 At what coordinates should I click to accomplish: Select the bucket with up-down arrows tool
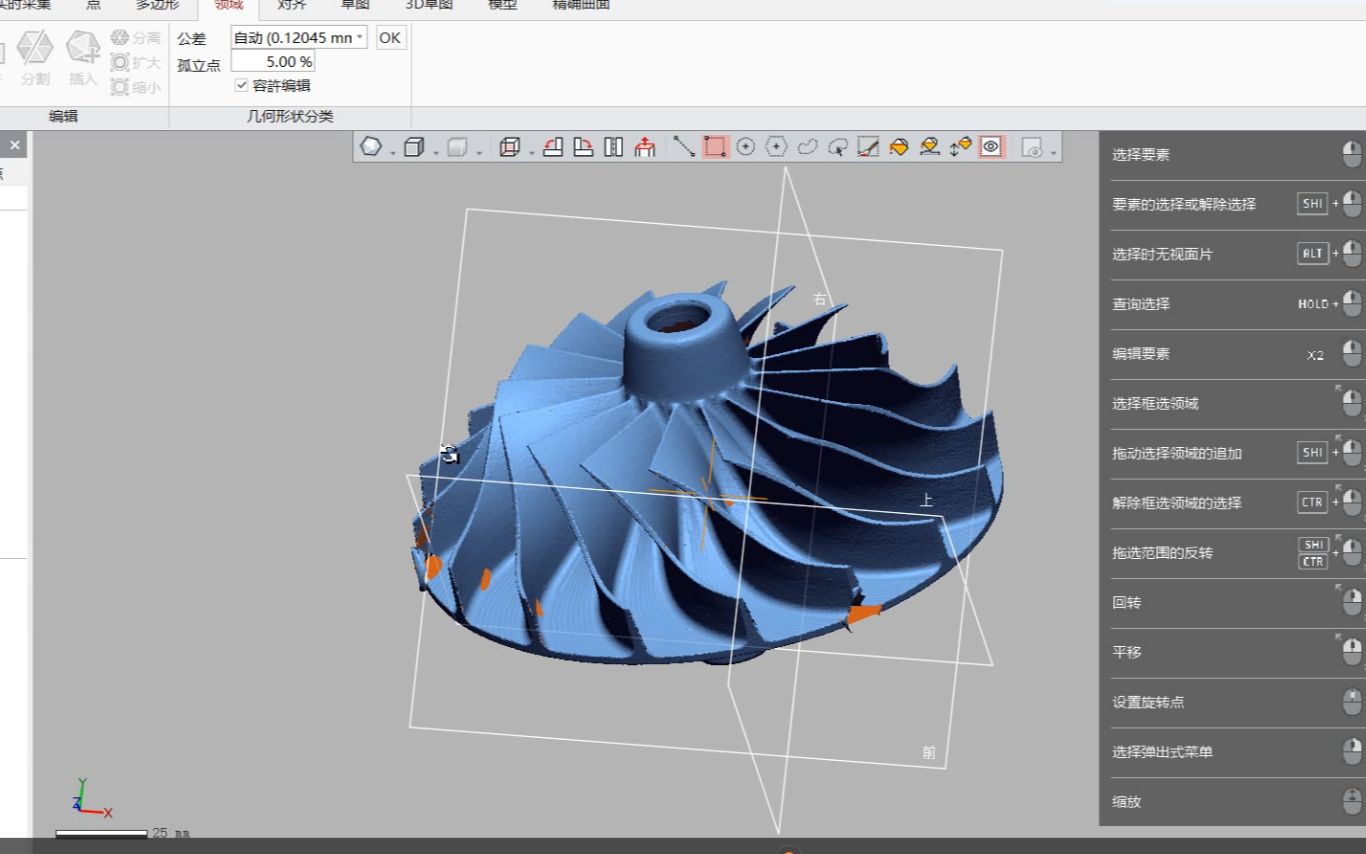[961, 147]
